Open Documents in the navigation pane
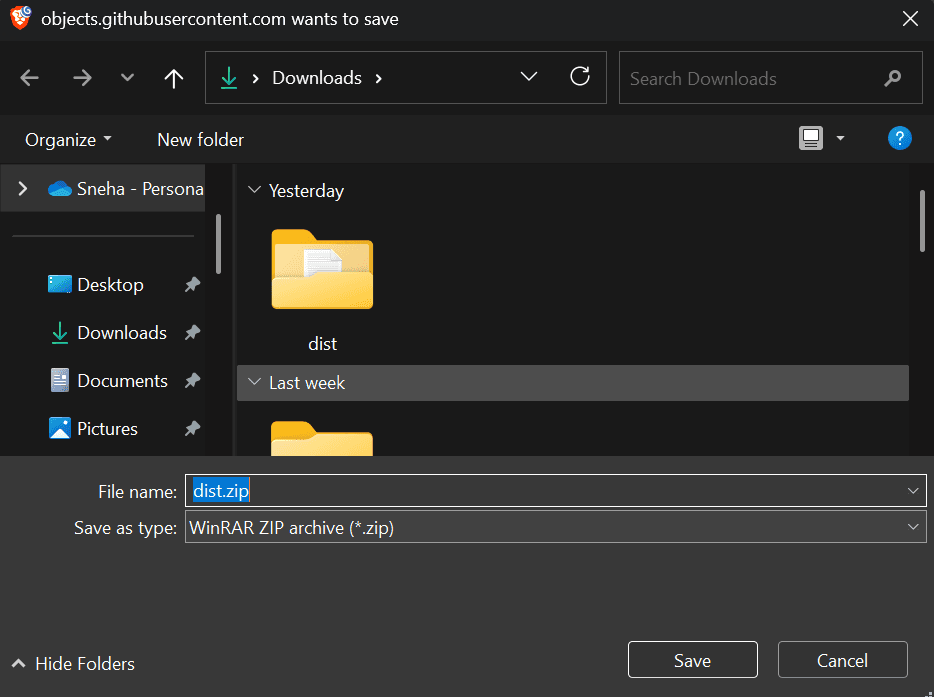934x697 pixels. pyautogui.click(x=109, y=381)
